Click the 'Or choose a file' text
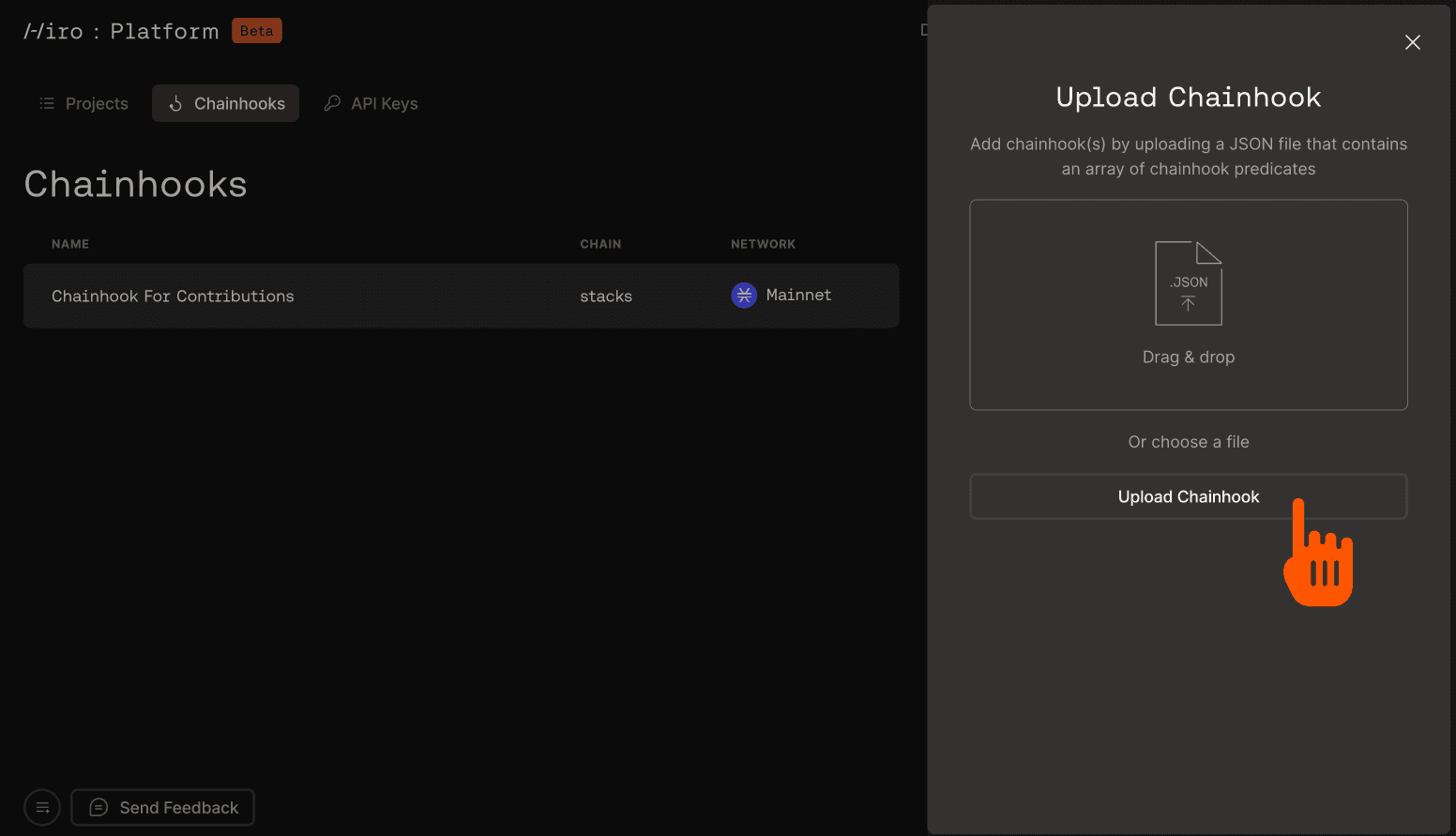The height and width of the screenshot is (836, 1456). coord(1188,442)
